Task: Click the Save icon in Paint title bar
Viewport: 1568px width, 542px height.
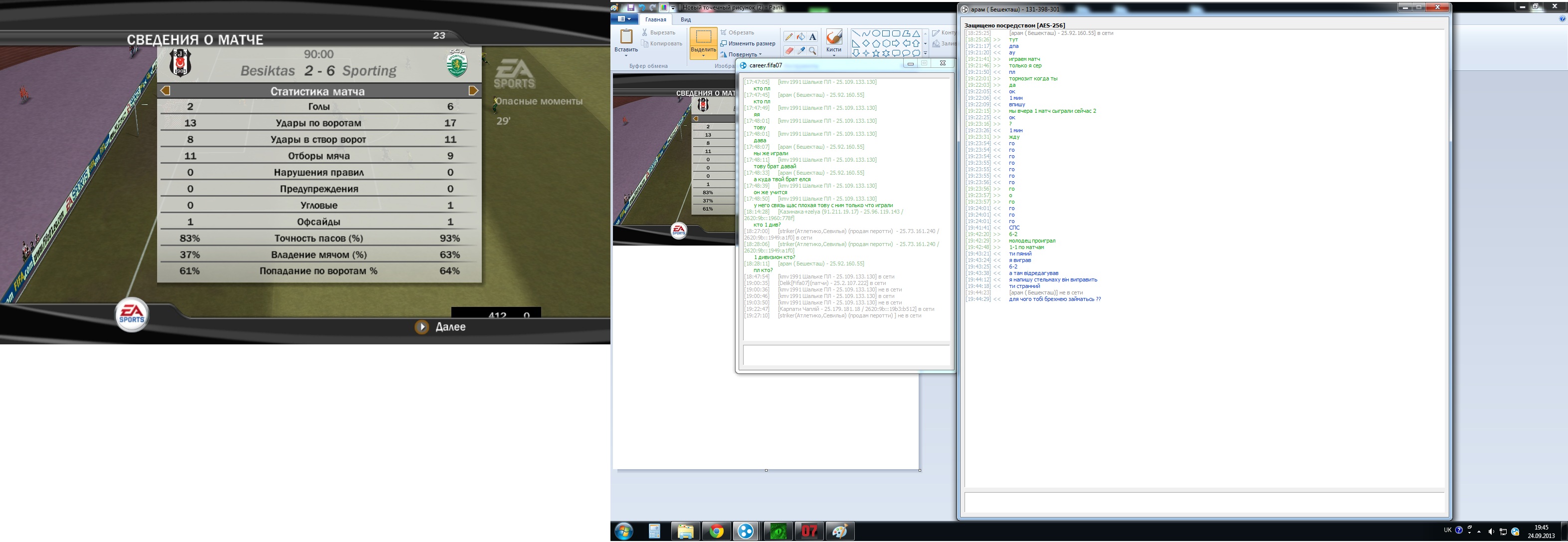Action: (631, 7)
